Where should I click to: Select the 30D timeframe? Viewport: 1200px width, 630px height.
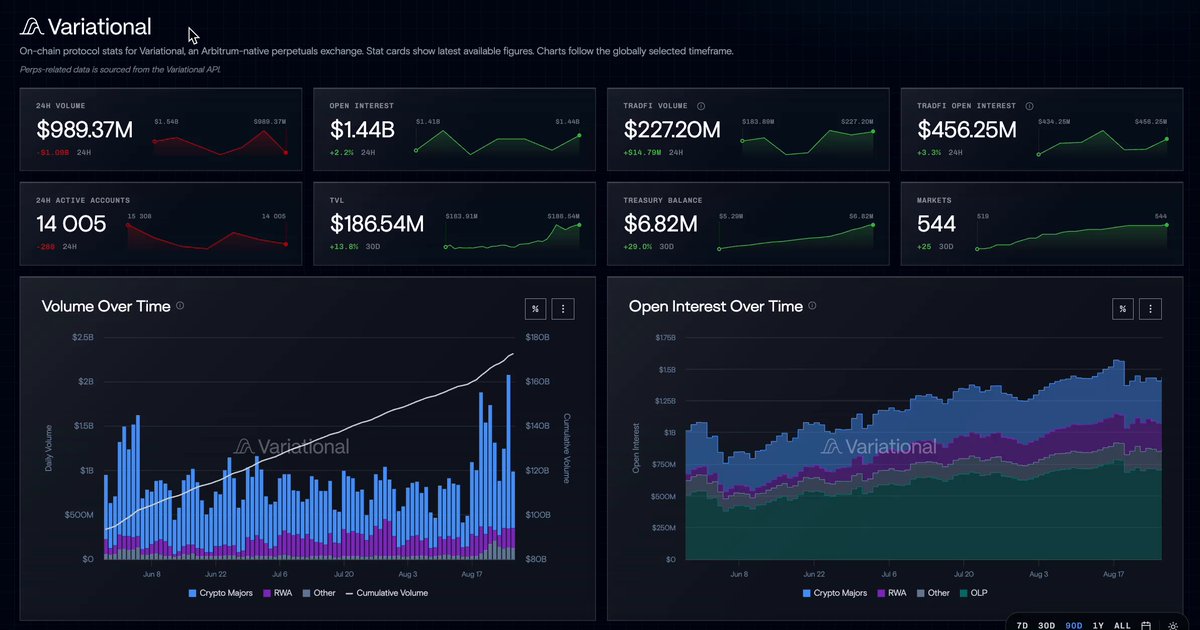pyautogui.click(x=1046, y=625)
